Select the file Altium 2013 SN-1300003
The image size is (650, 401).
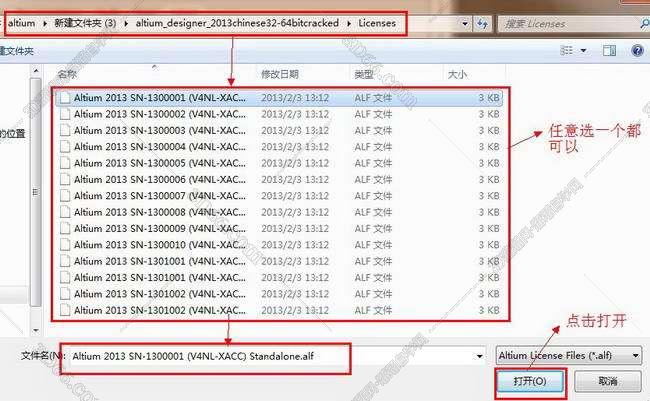(x=279, y=131)
